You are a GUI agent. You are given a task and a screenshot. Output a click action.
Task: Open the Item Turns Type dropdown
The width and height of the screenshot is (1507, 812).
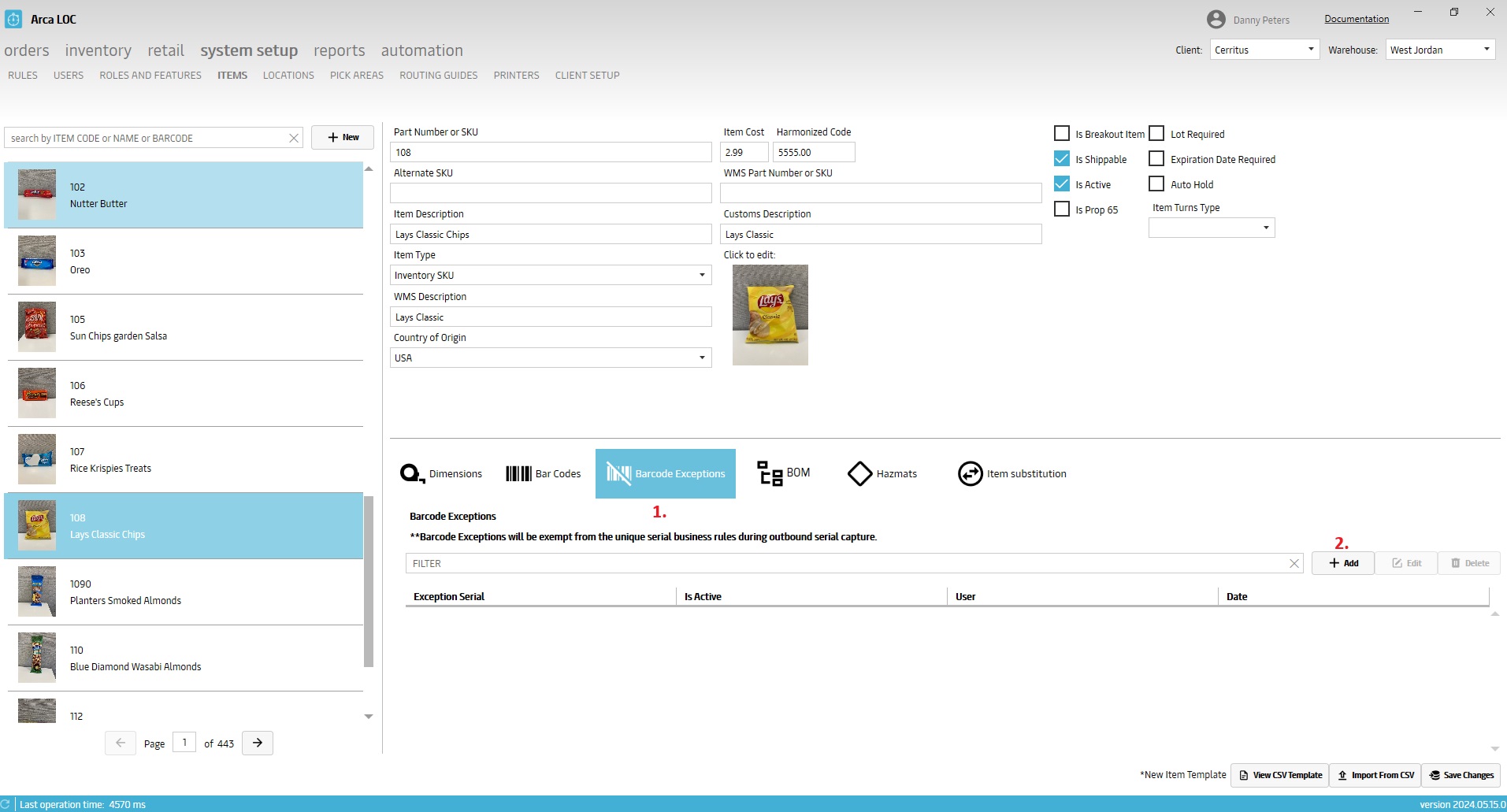point(1212,228)
